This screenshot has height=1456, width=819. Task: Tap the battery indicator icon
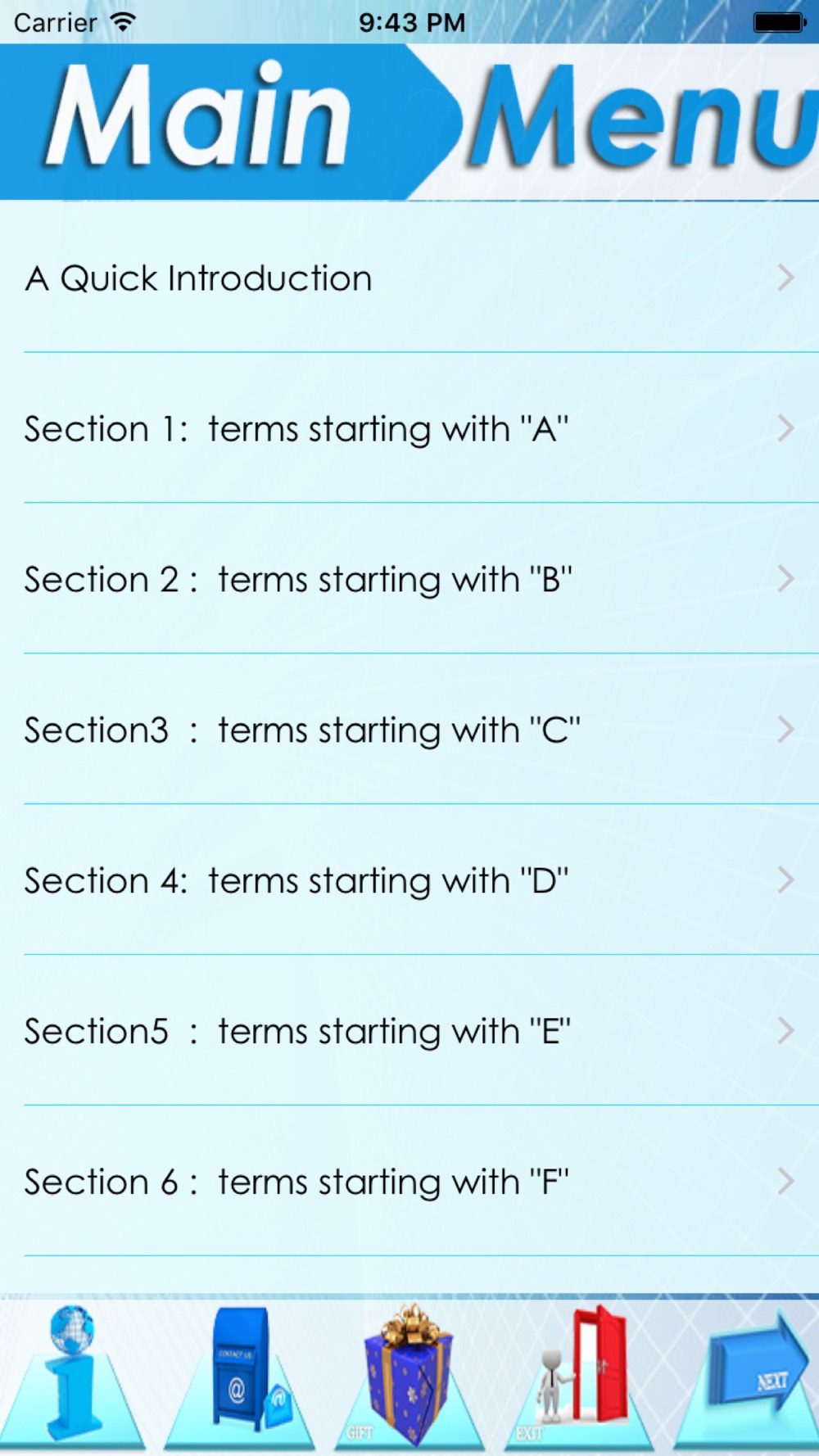pos(780,22)
